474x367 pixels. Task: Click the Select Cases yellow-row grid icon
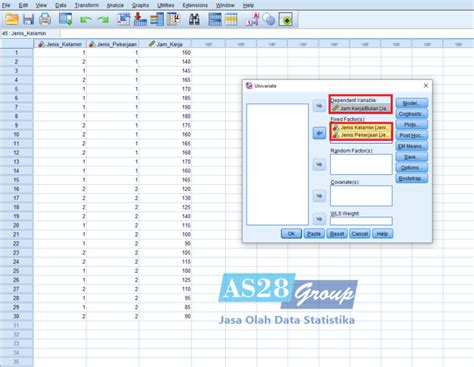(x=231, y=19)
